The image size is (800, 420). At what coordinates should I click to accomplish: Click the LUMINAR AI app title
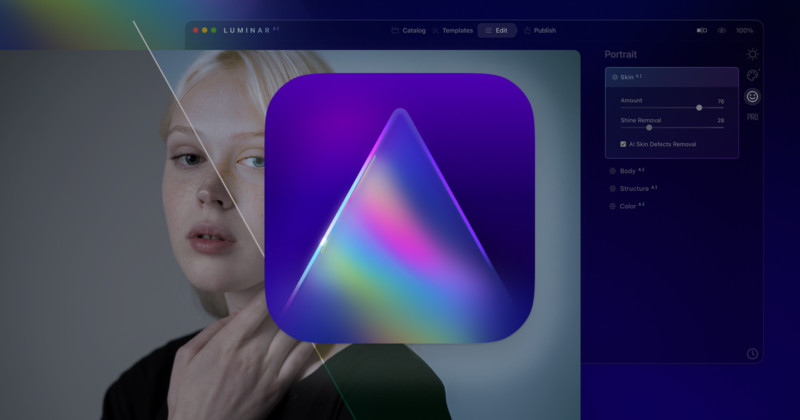coord(251,30)
